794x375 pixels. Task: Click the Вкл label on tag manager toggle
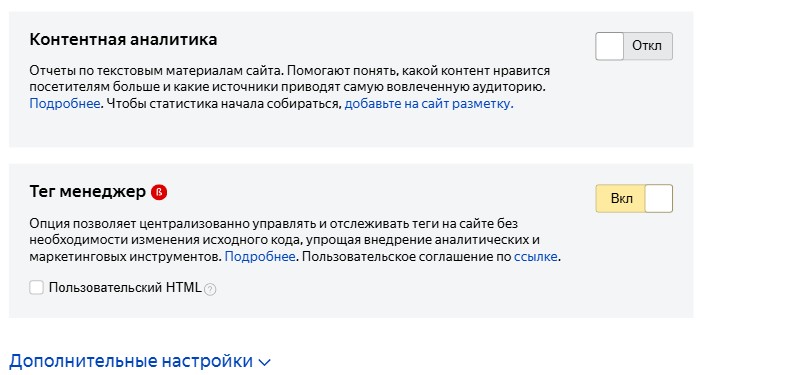pos(621,198)
